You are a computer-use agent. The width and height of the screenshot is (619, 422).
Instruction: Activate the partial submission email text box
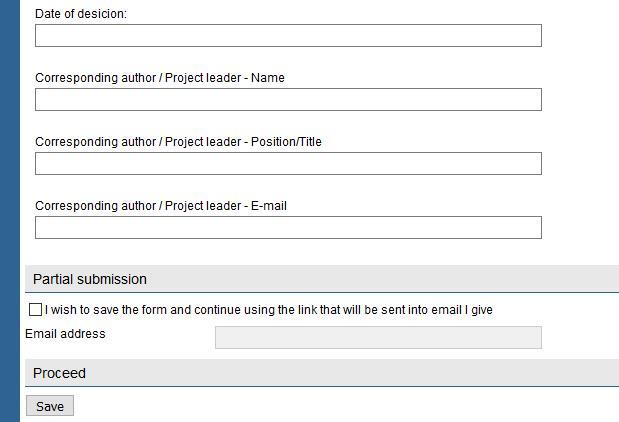tap(378, 338)
